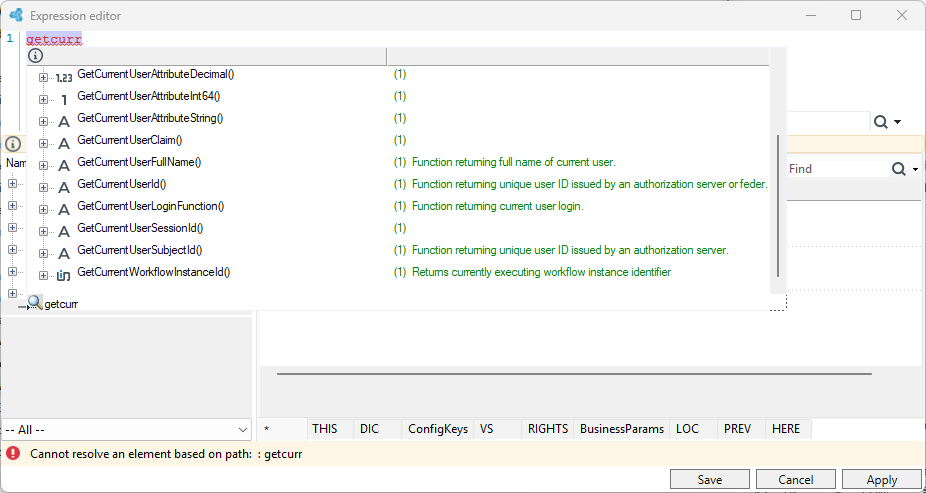
Task: Click the horizontal scrollbar in the lower panel
Action: pyautogui.click(x=574, y=374)
